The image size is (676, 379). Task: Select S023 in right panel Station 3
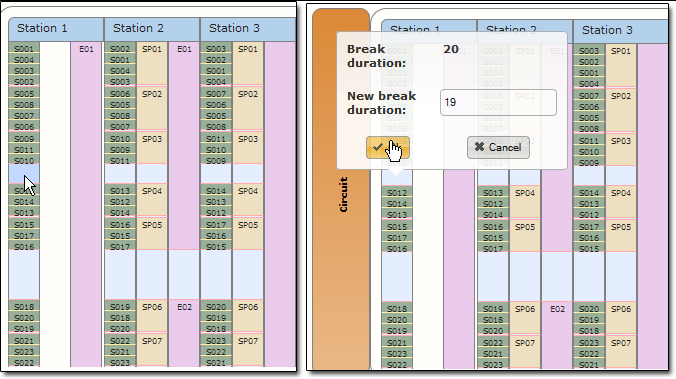pyautogui.click(x=589, y=343)
